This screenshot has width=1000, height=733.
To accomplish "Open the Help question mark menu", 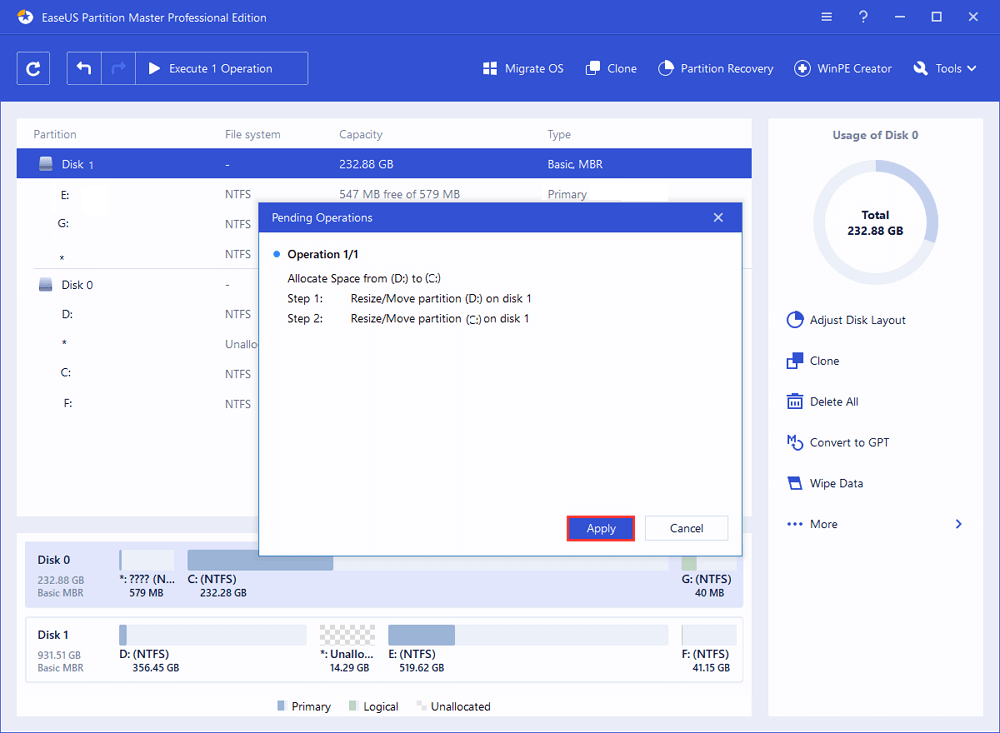I will [861, 17].
